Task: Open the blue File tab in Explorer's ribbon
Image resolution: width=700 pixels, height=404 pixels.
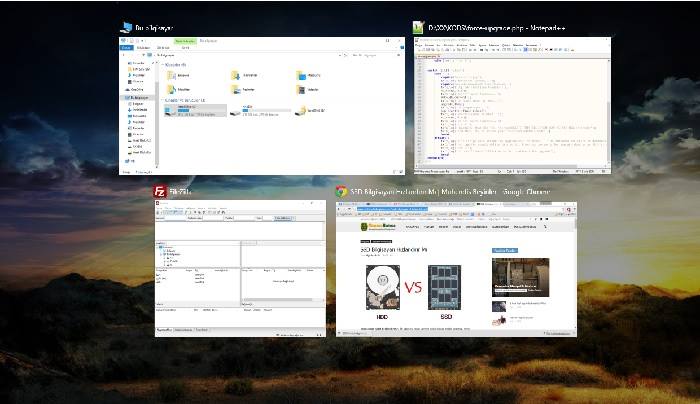Action: [126, 46]
